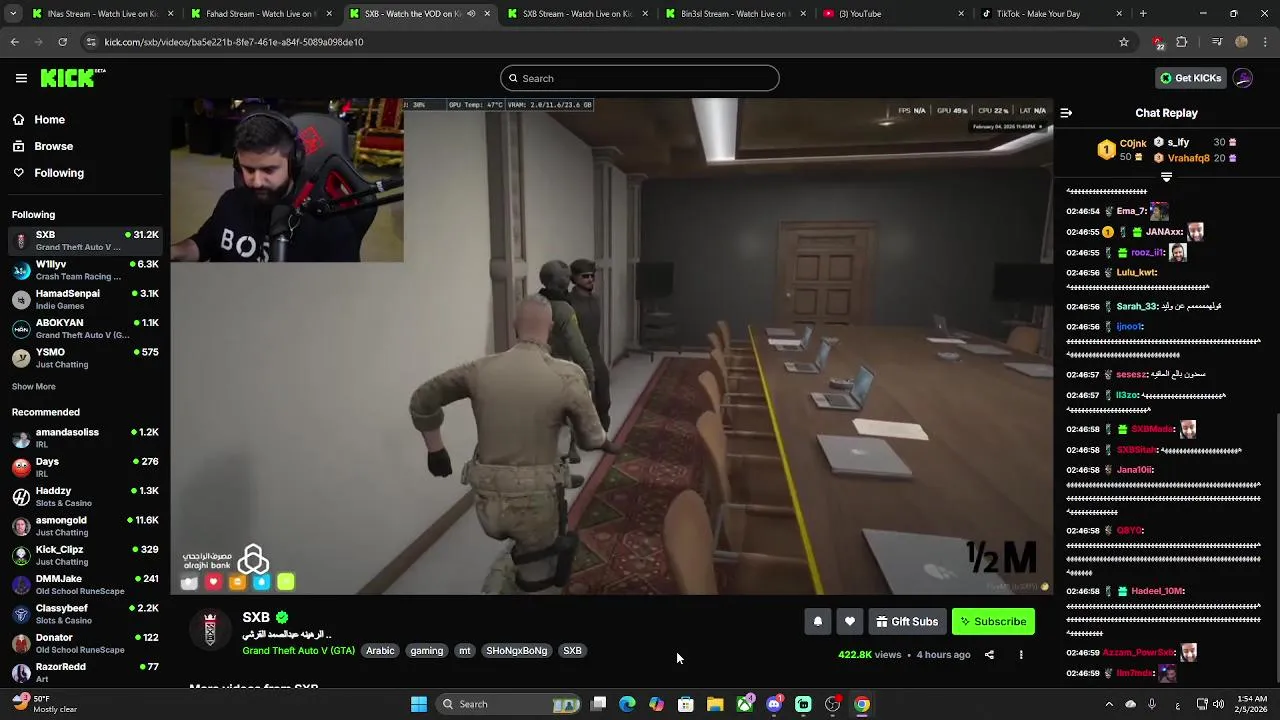Viewport: 1280px width, 720px height.
Task: Click the SXB streamer avatar
Action: tap(210, 630)
